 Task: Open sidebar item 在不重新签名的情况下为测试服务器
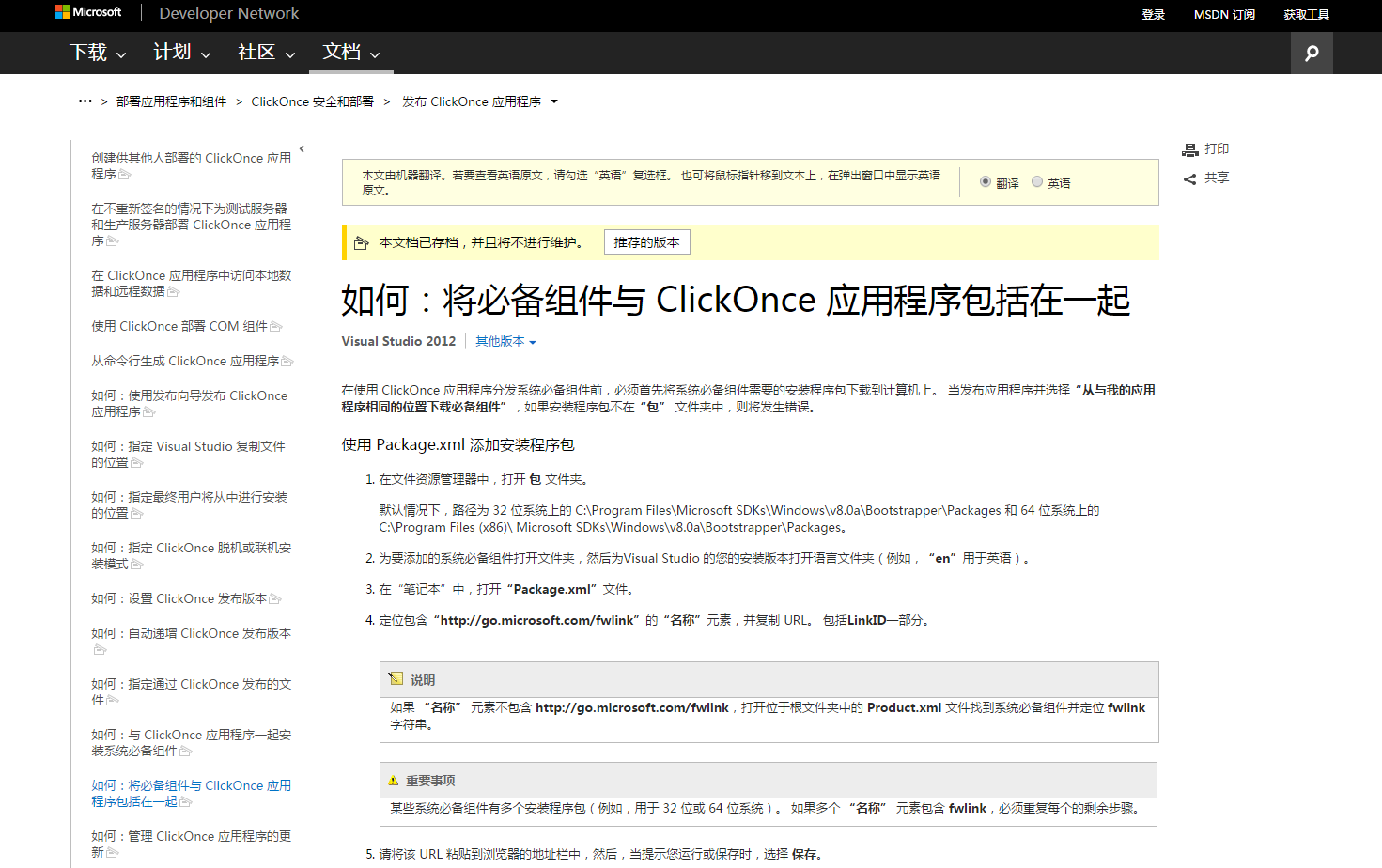coord(191,225)
